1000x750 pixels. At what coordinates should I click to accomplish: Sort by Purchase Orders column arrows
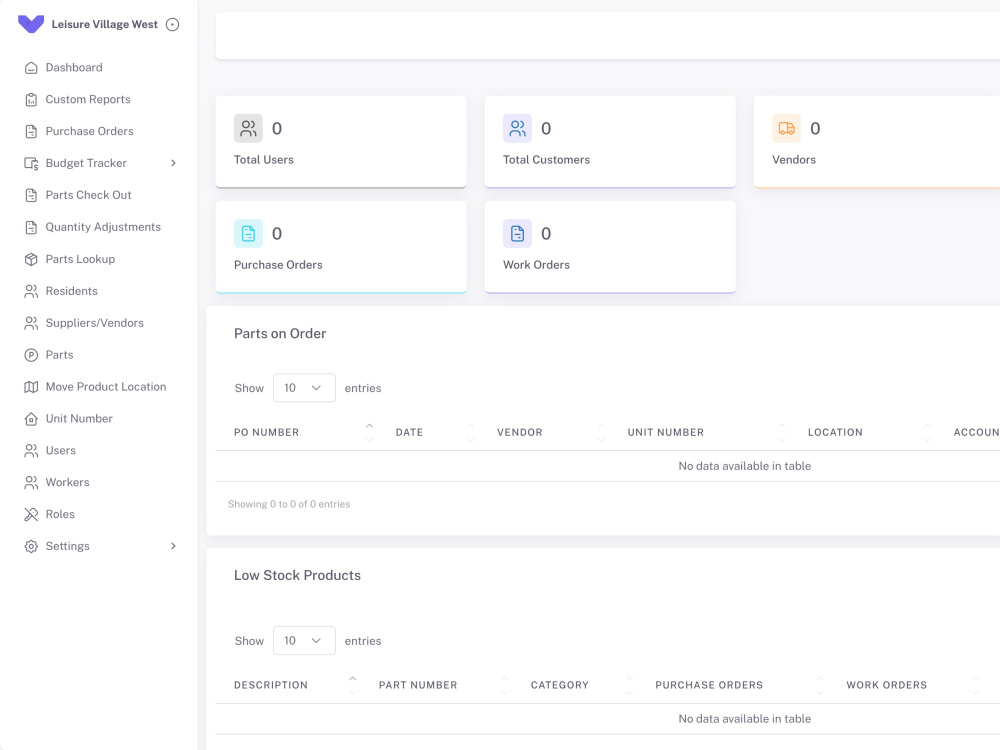coord(820,685)
